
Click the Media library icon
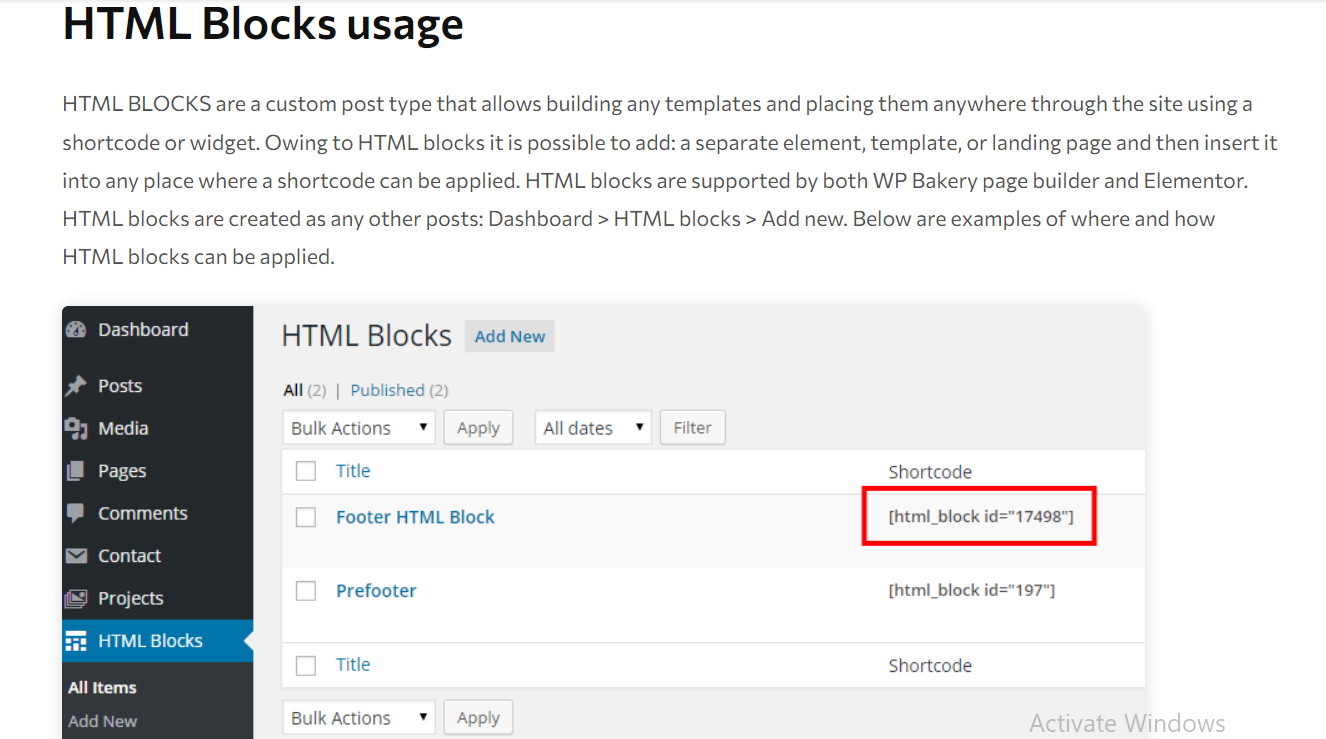point(76,428)
